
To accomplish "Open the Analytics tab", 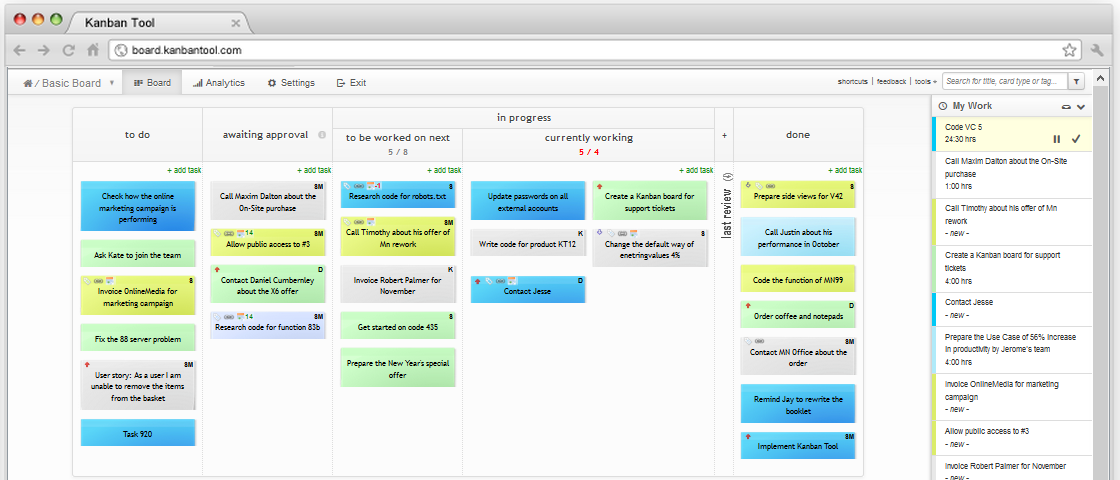I will click(219, 83).
